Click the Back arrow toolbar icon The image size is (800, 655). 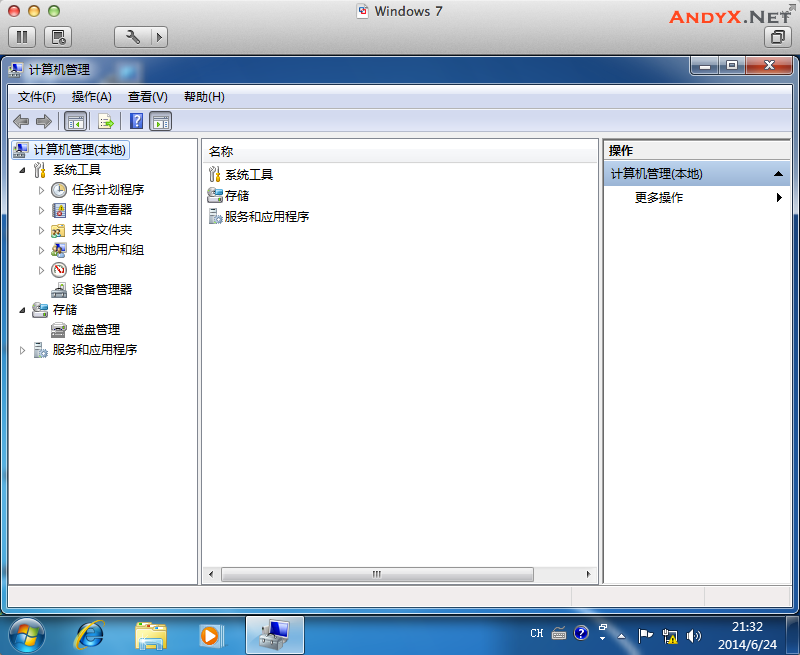pyautogui.click(x=21, y=121)
